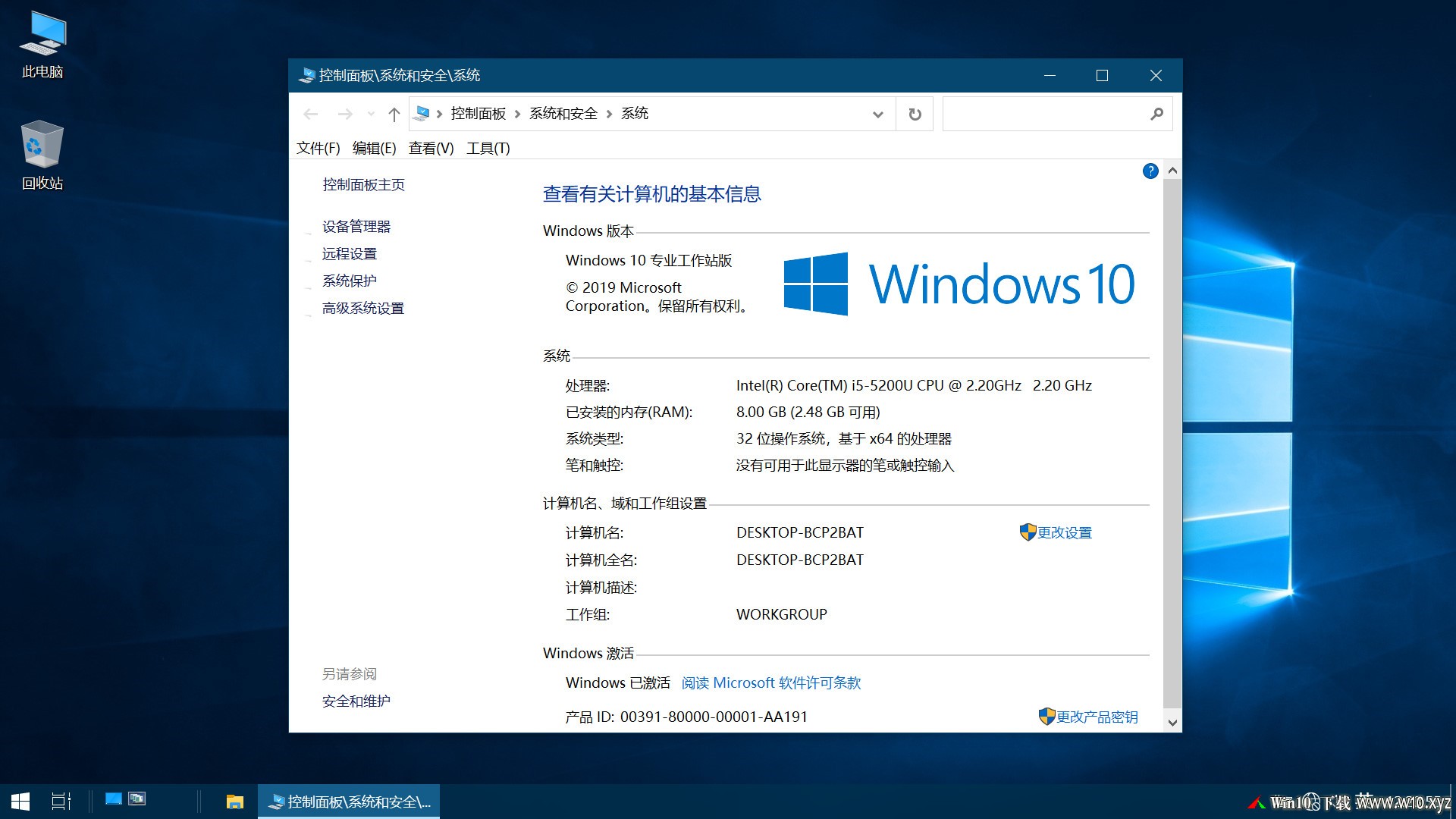The image size is (1456, 819).
Task: Open the 此电脑 desktop icon
Action: [x=42, y=45]
